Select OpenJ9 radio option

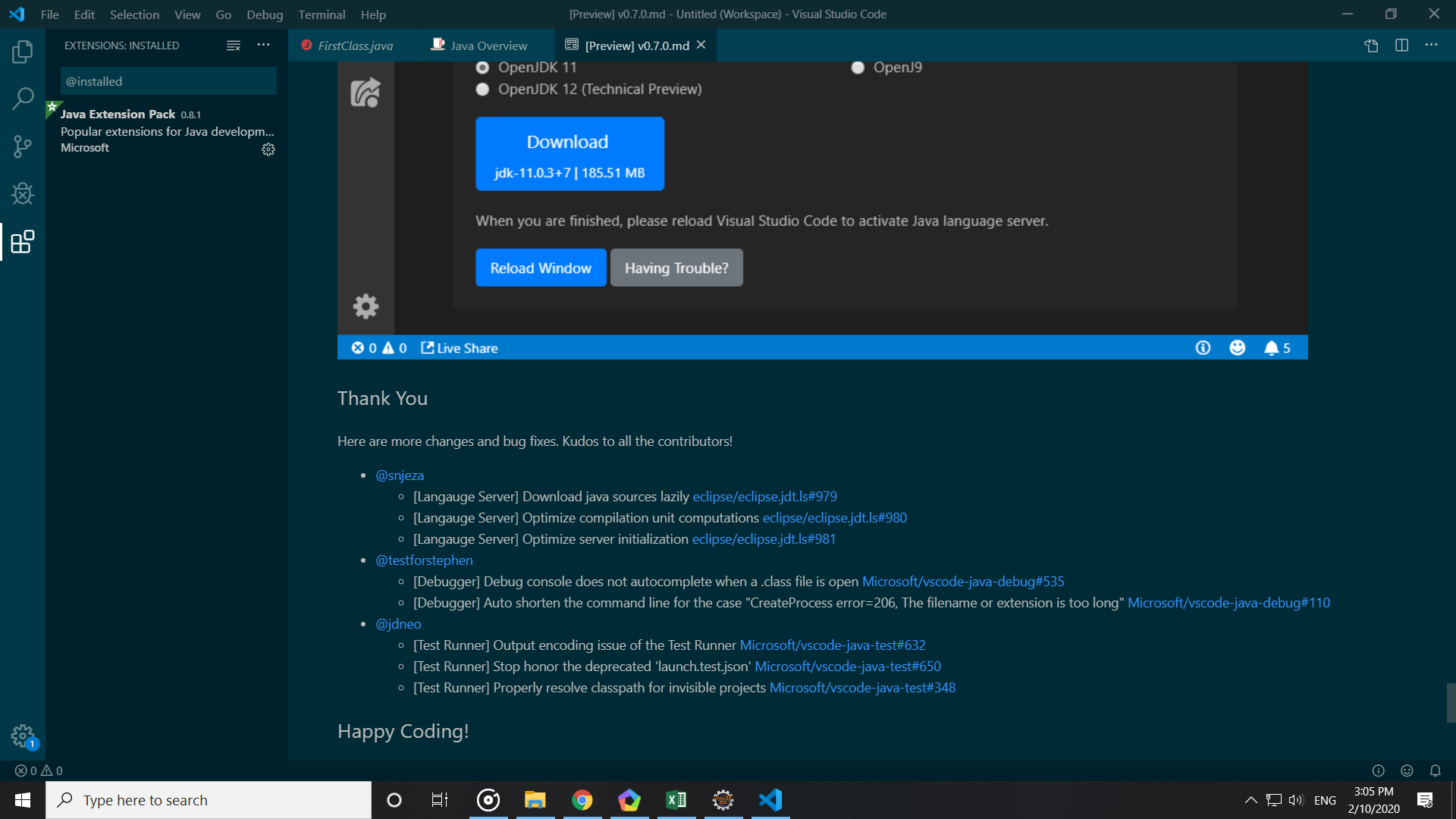click(x=858, y=67)
